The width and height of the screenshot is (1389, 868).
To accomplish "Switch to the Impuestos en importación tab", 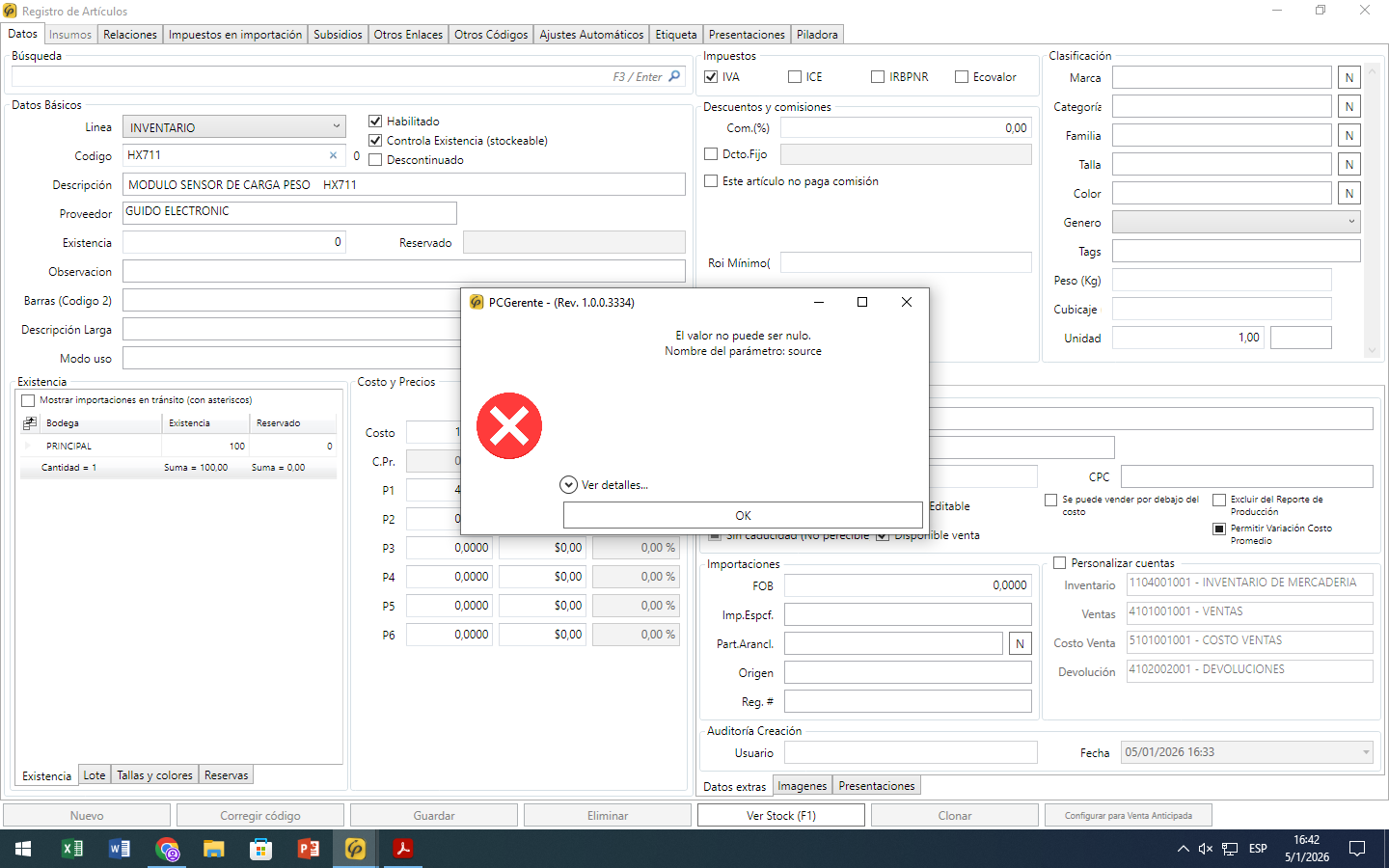I will click(235, 35).
